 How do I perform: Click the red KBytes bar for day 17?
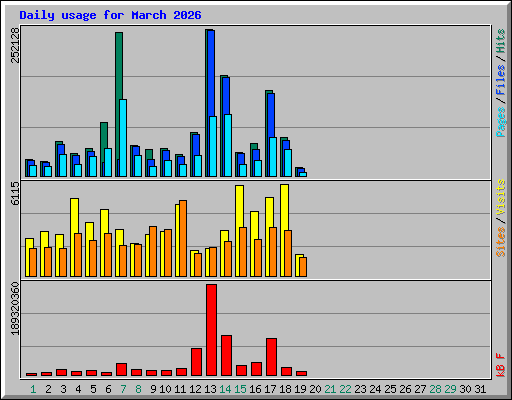[x=271, y=357]
